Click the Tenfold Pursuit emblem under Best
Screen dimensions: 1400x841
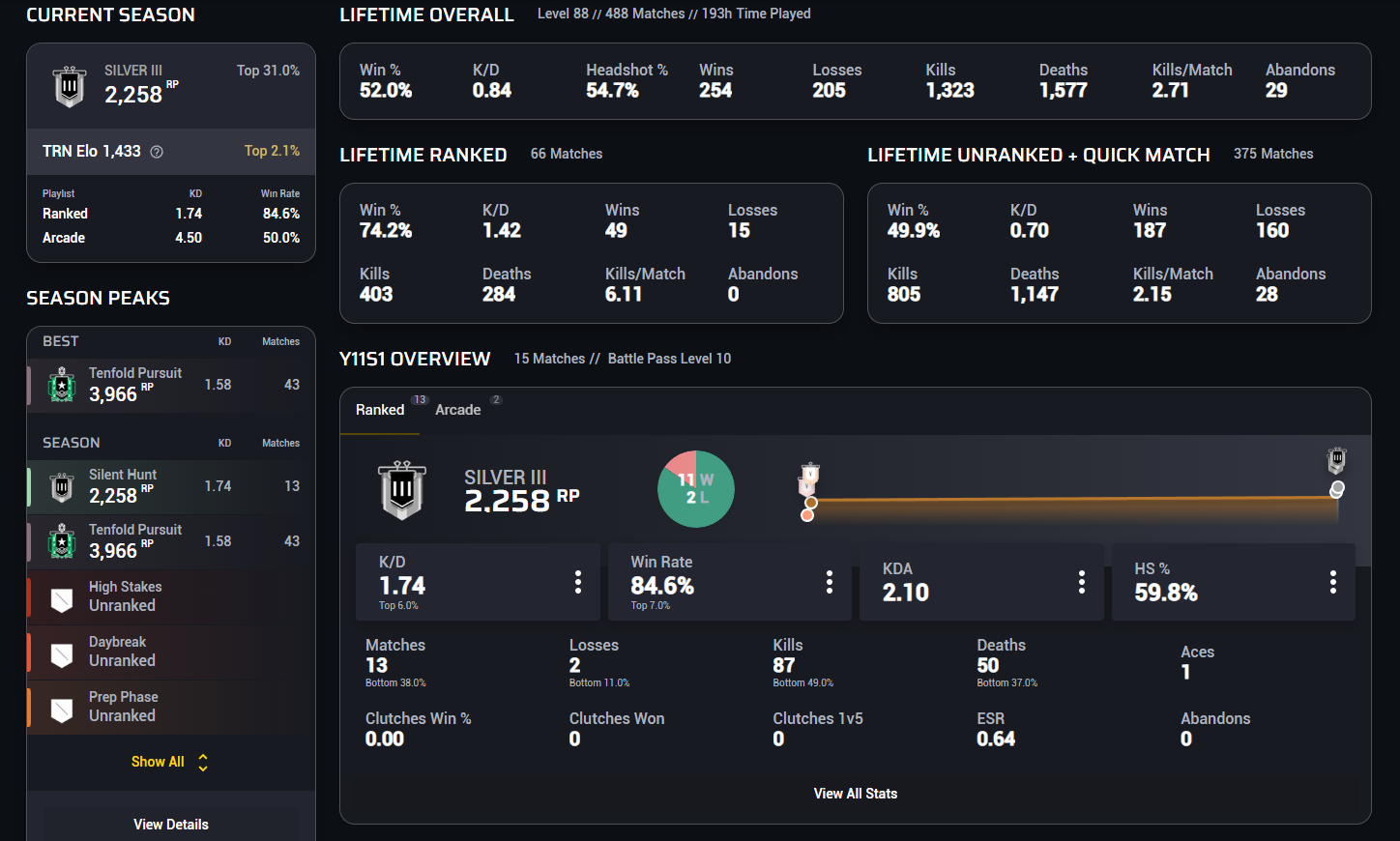click(62, 385)
